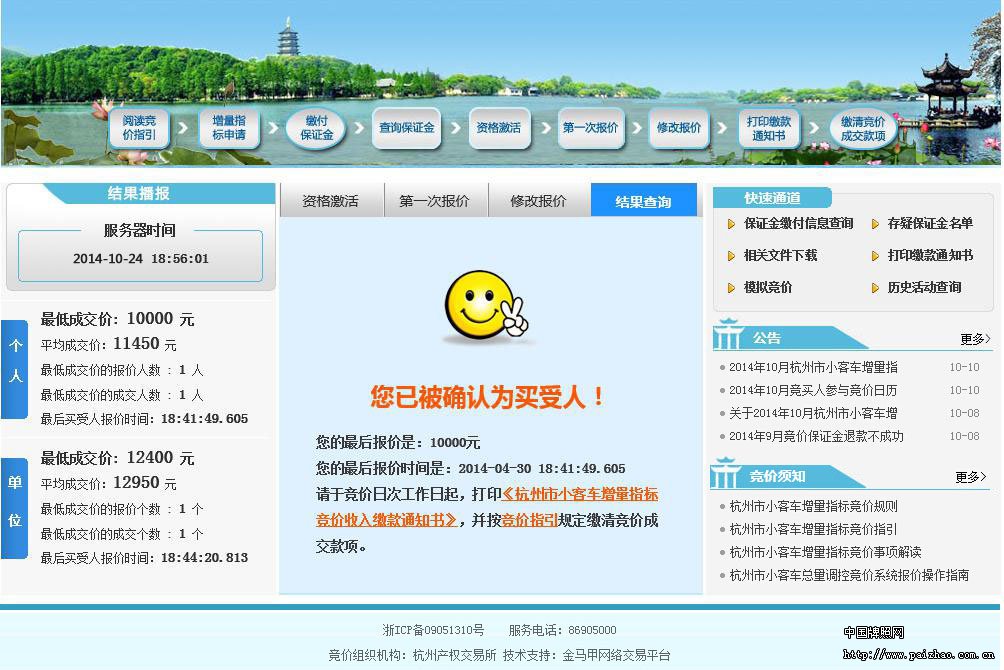The width and height of the screenshot is (1004, 670).
Task: Open the 打印缴款通知书 step in banner
Action: [x=771, y=128]
